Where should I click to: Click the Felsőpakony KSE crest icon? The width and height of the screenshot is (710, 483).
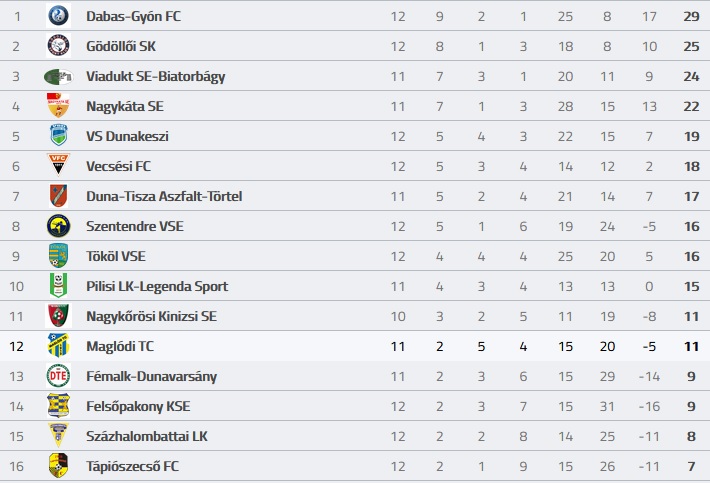58,405
